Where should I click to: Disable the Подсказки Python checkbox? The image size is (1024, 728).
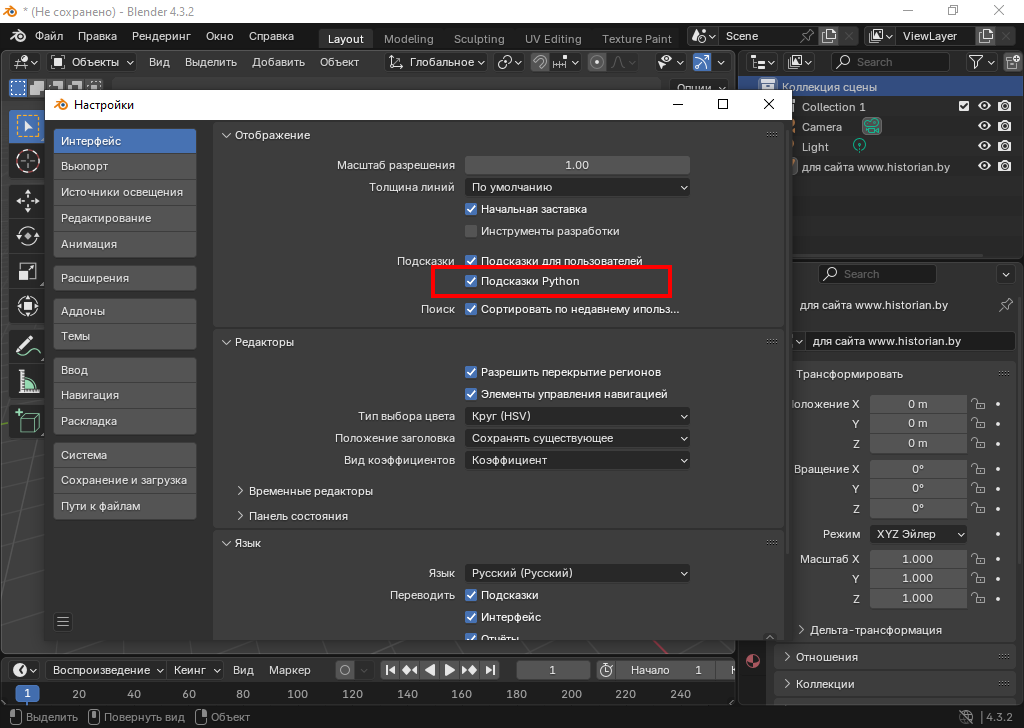472,282
